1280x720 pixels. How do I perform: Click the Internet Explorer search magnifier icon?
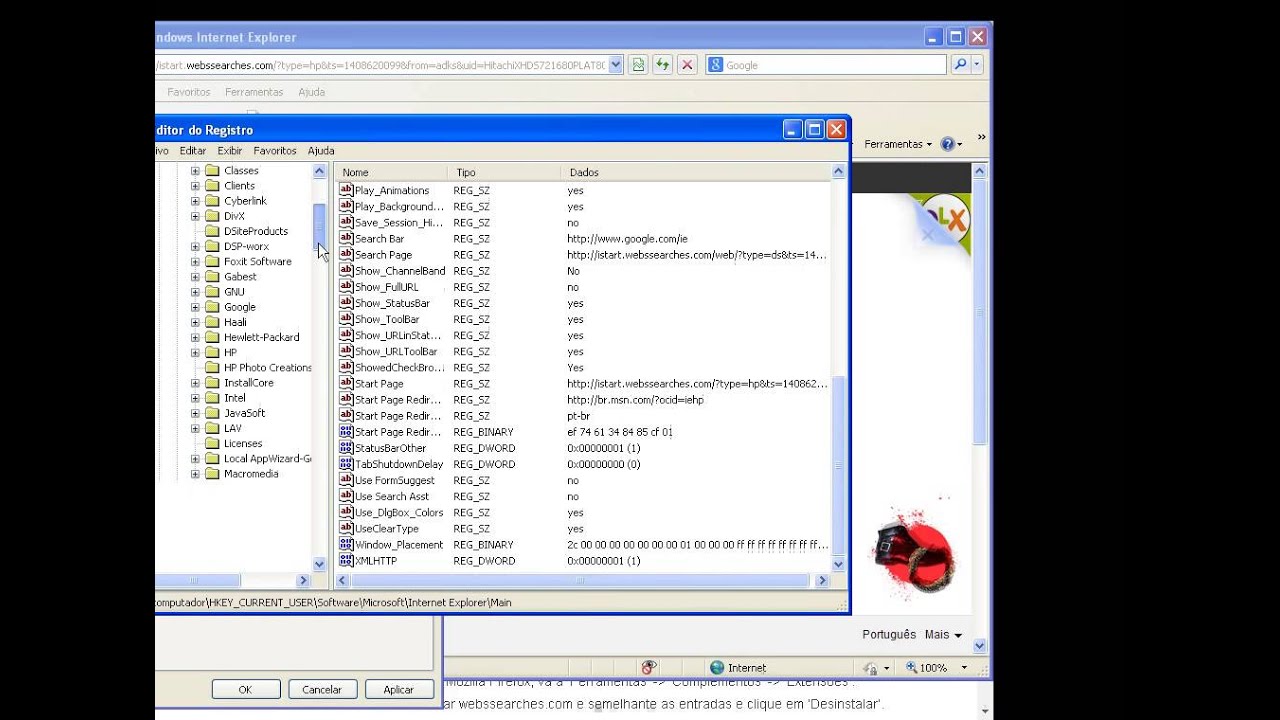click(x=960, y=65)
